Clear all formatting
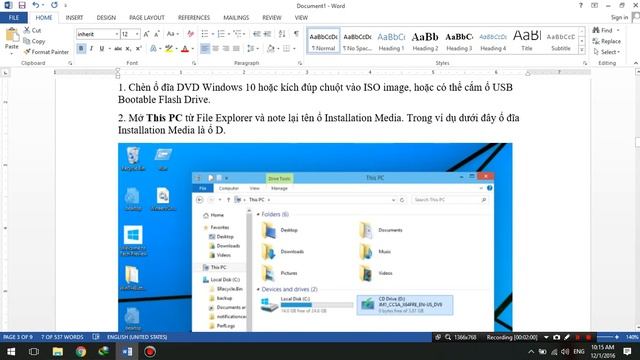Screen dimensions: 640x360 point(190,34)
